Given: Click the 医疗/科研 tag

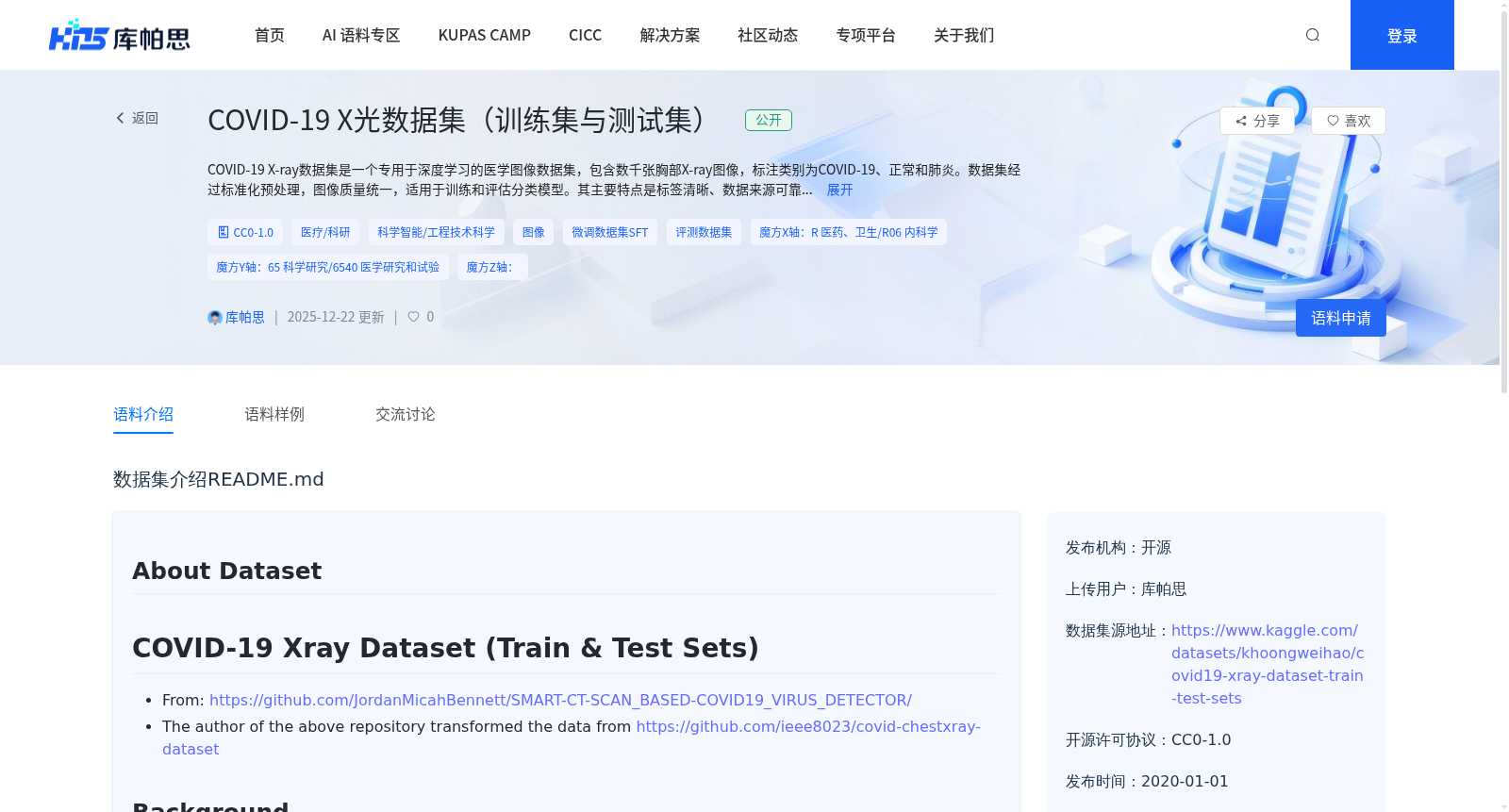Looking at the screenshot, I should tap(325, 232).
